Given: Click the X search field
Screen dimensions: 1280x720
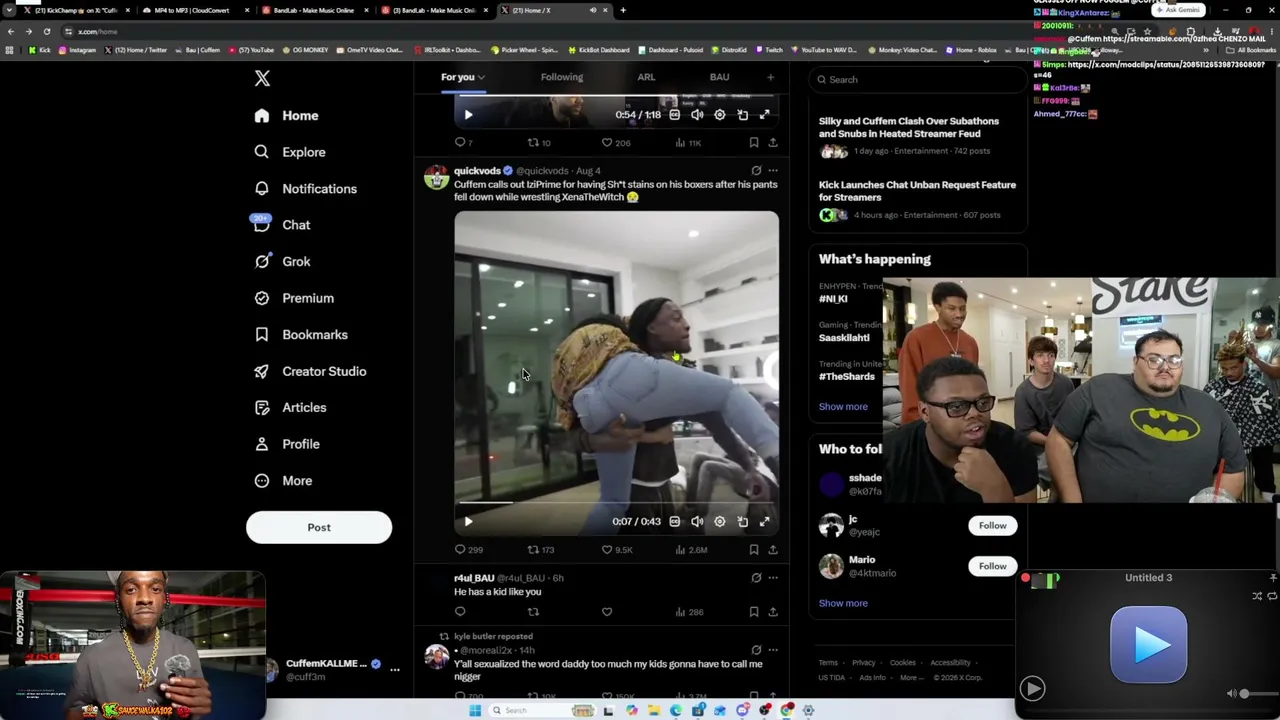Looking at the screenshot, I should 917,80.
